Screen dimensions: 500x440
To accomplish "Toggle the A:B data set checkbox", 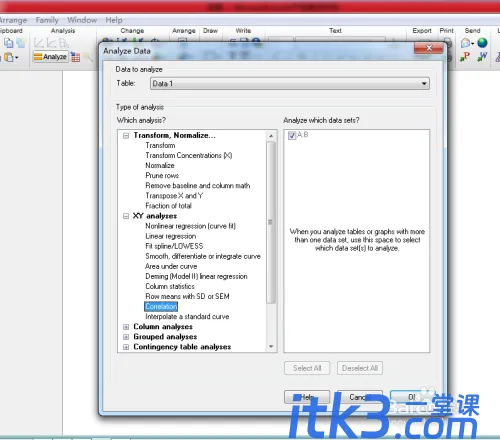I will pyautogui.click(x=292, y=135).
